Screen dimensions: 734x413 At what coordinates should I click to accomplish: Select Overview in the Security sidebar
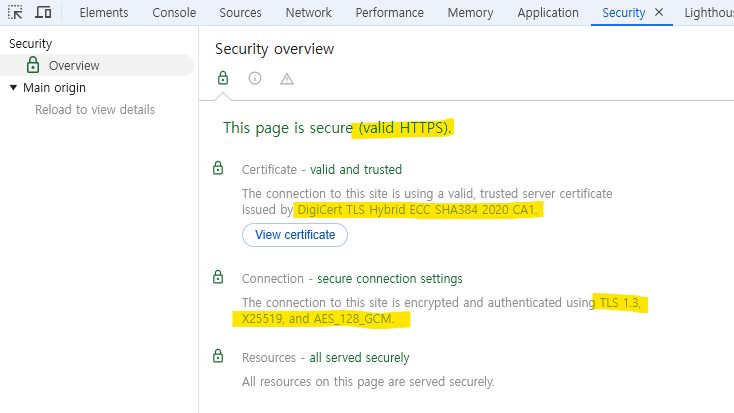(x=74, y=65)
